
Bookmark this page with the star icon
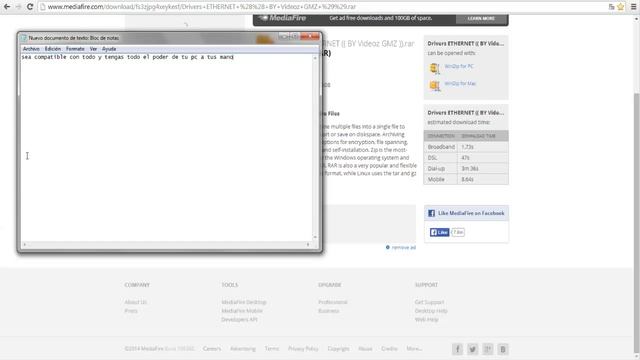621,7
